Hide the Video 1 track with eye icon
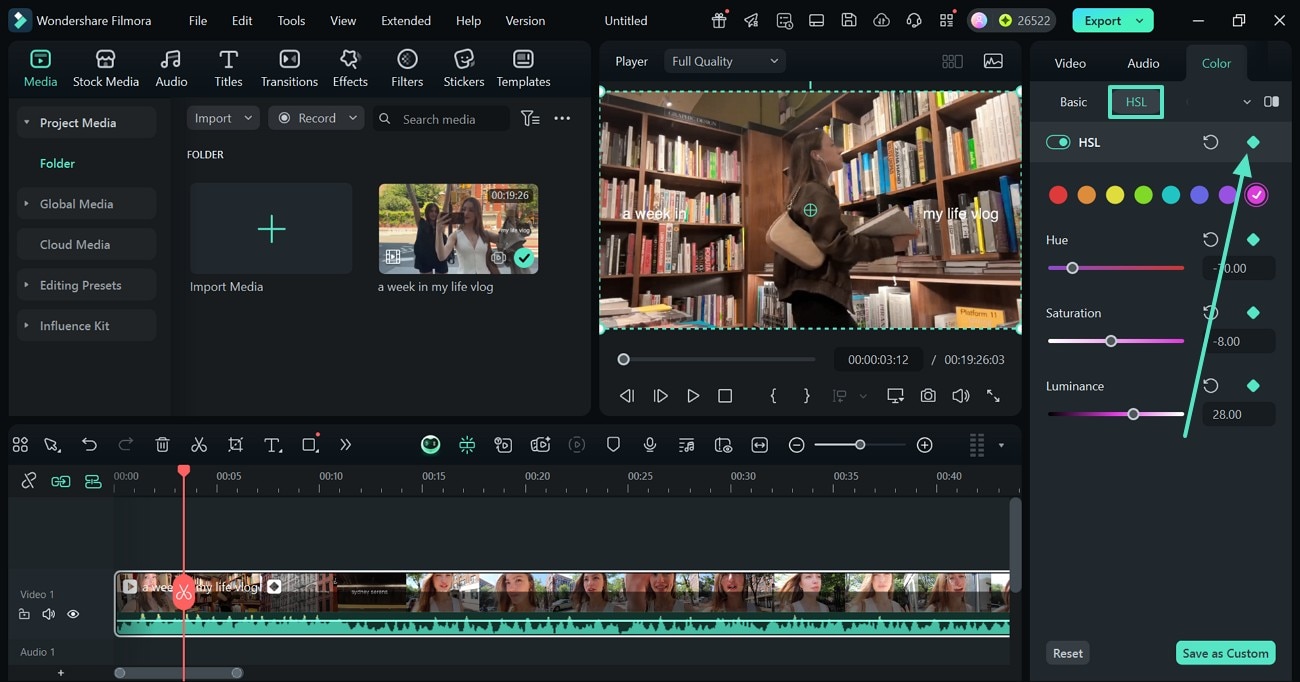 73,614
